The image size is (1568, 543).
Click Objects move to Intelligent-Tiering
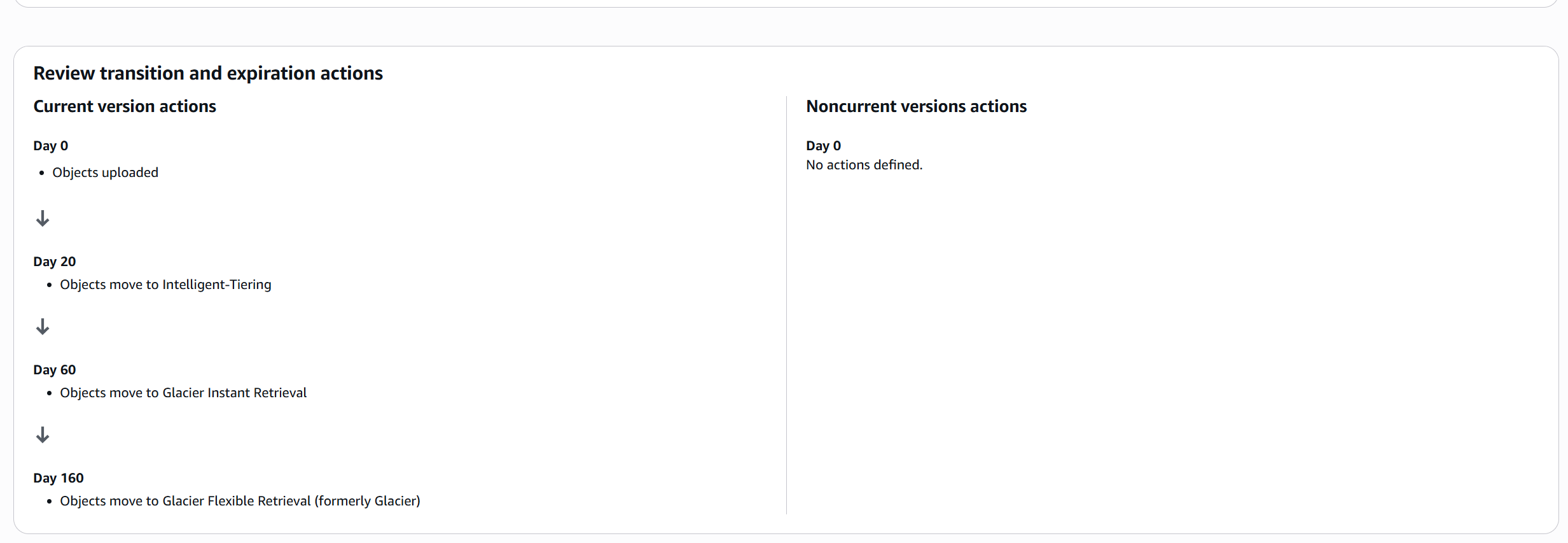click(x=165, y=285)
